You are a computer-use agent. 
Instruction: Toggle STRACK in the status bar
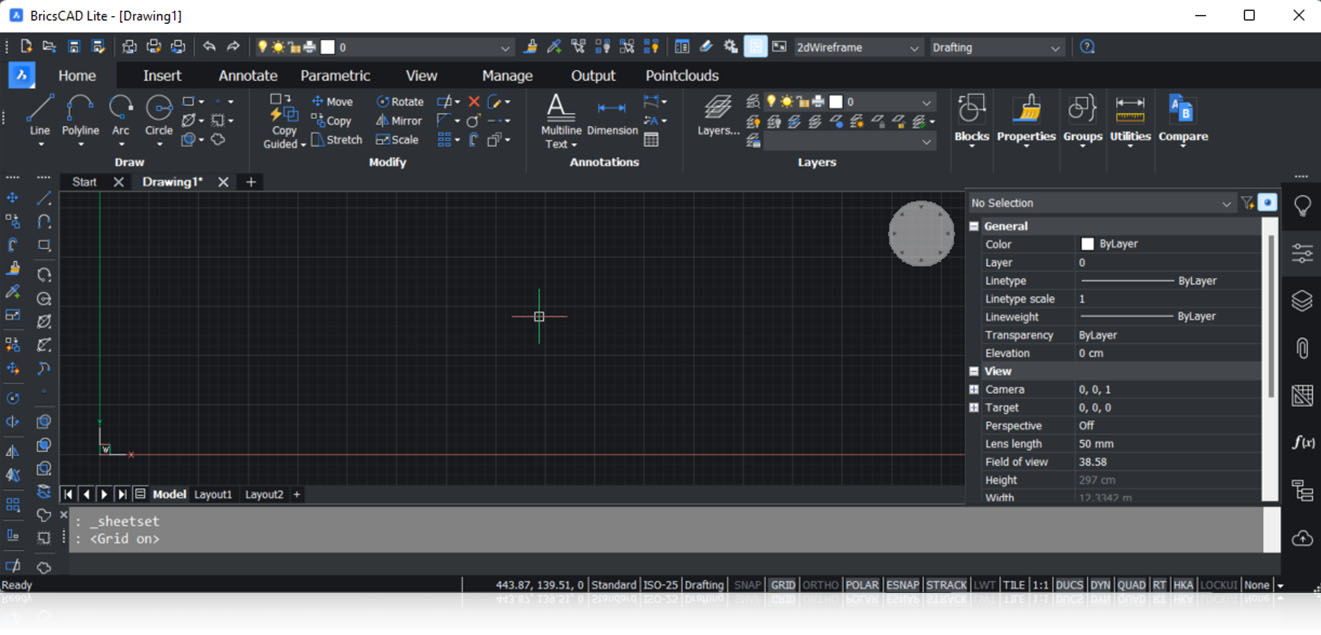click(946, 585)
